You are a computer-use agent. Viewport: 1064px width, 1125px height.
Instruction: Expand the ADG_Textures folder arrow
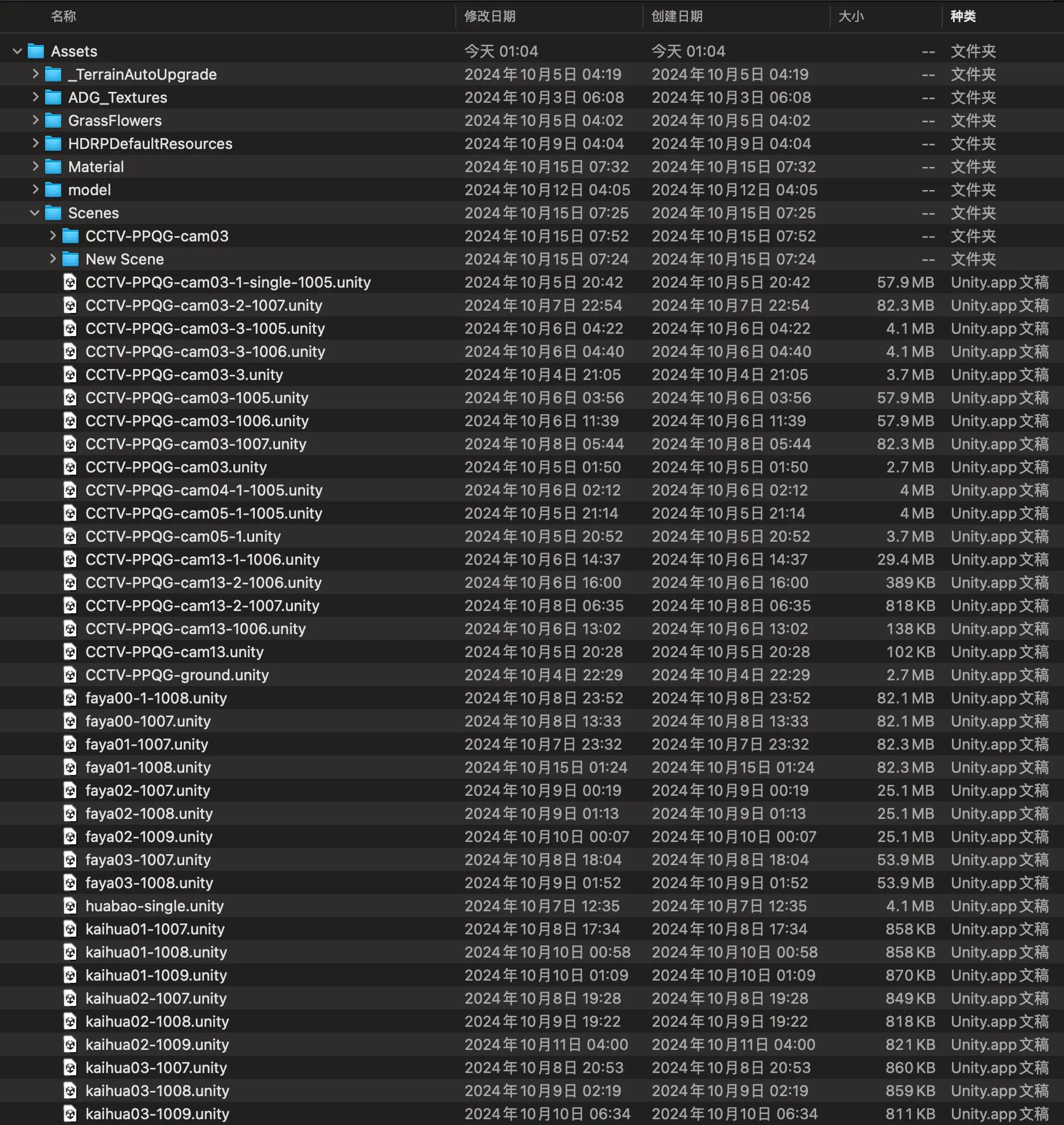[x=35, y=97]
